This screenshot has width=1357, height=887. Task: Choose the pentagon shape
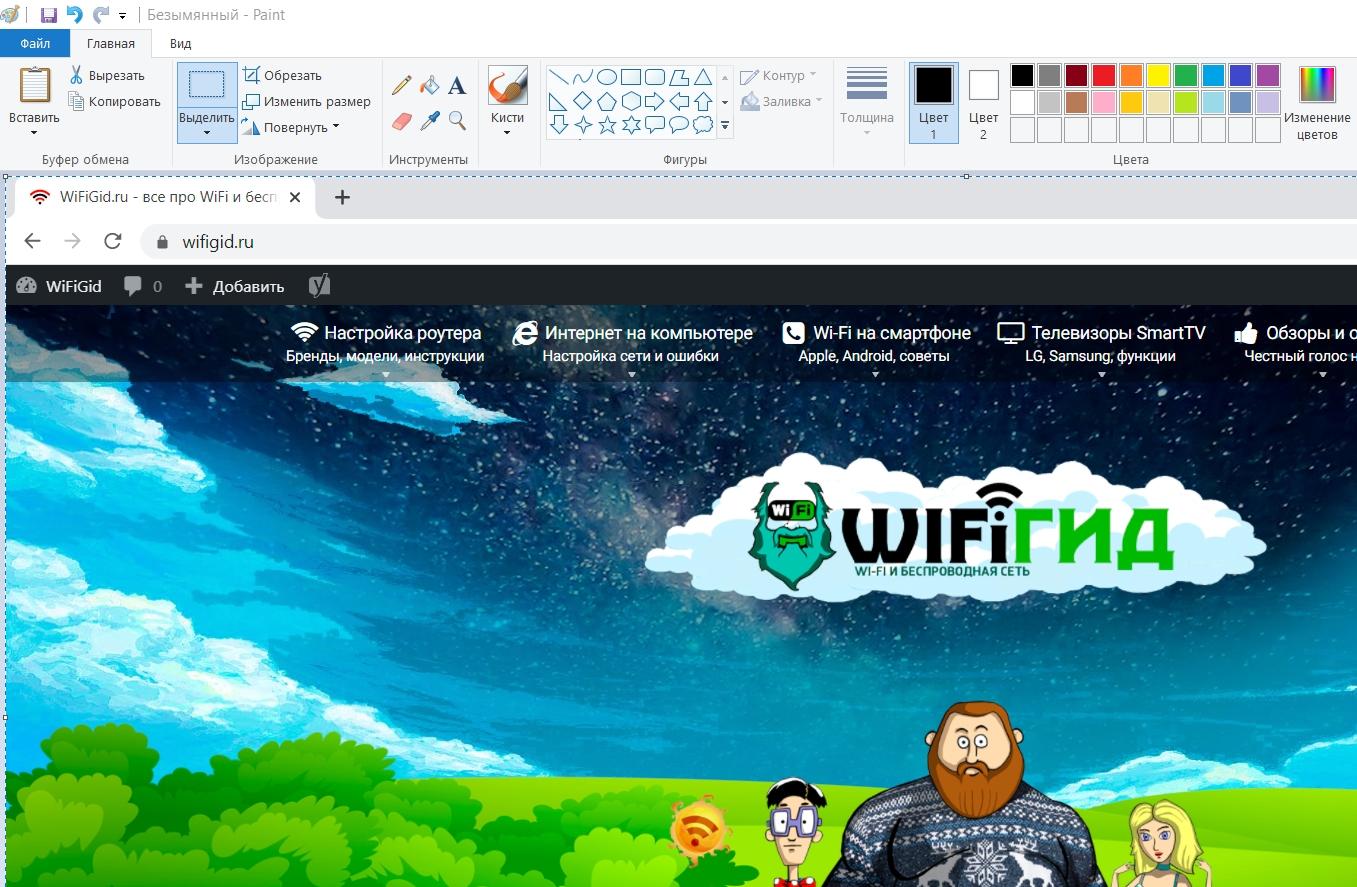click(x=607, y=101)
